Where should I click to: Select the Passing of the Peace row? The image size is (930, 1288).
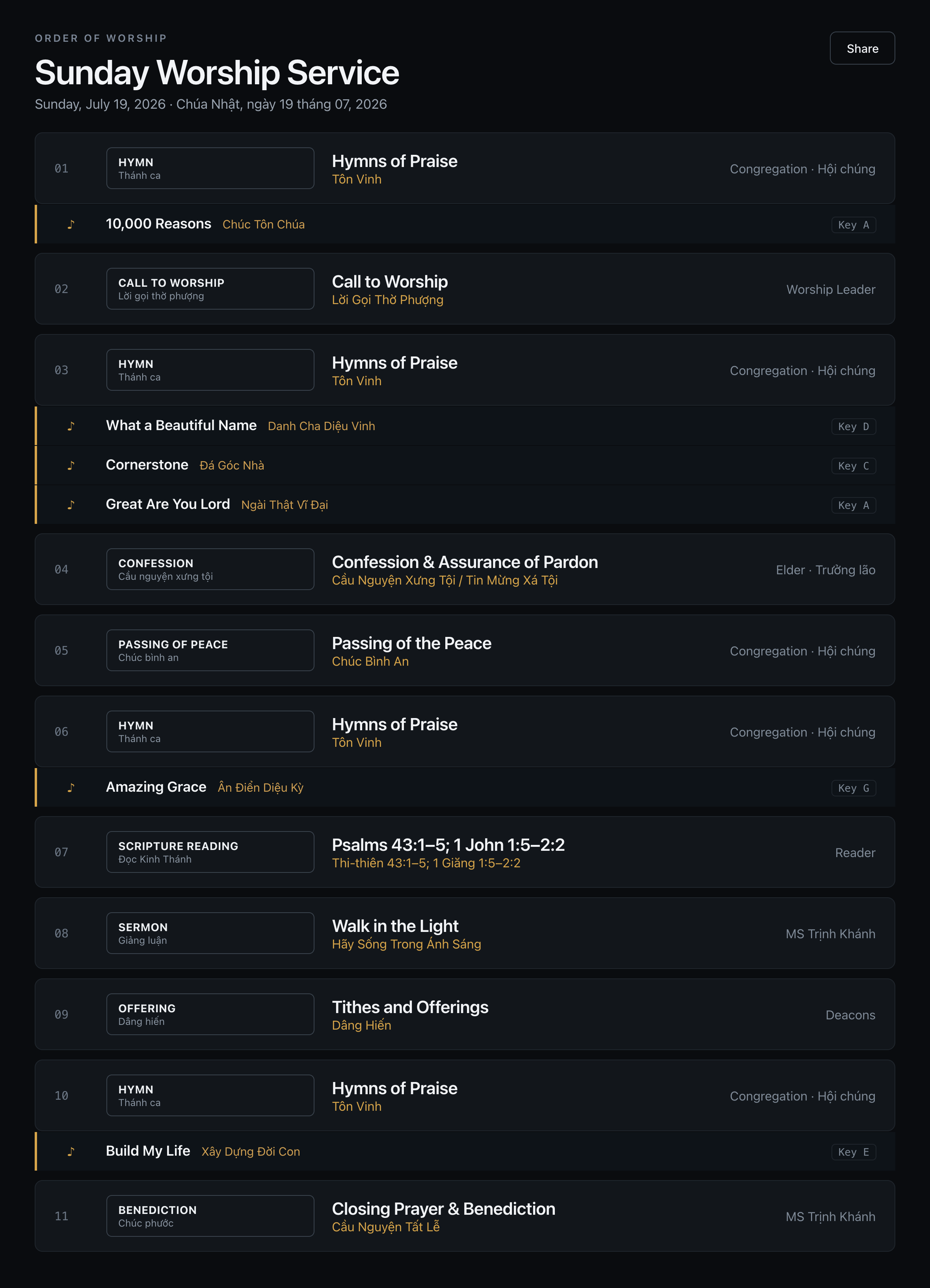pos(465,650)
